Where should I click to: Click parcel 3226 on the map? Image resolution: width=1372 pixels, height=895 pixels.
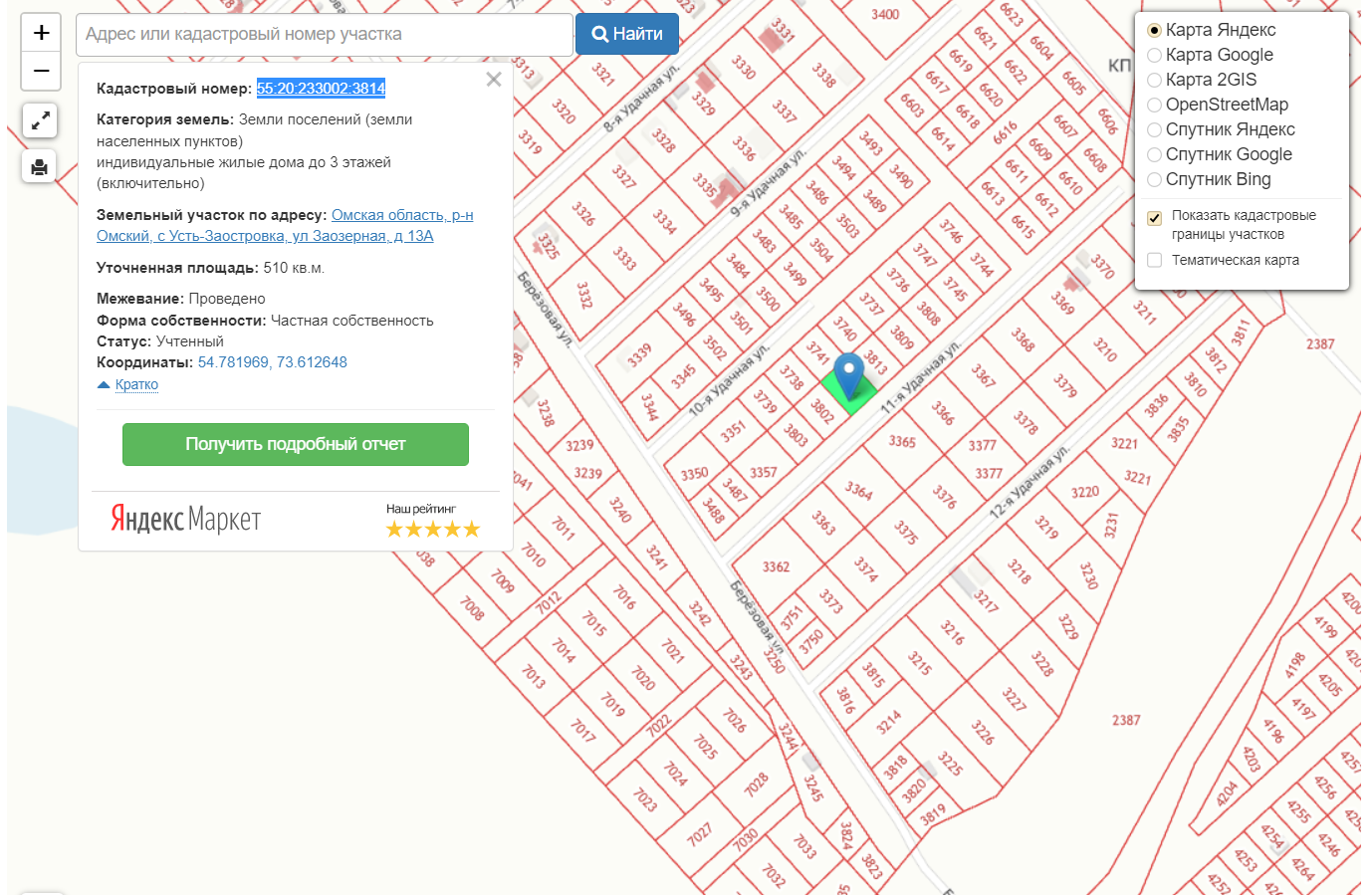[983, 732]
